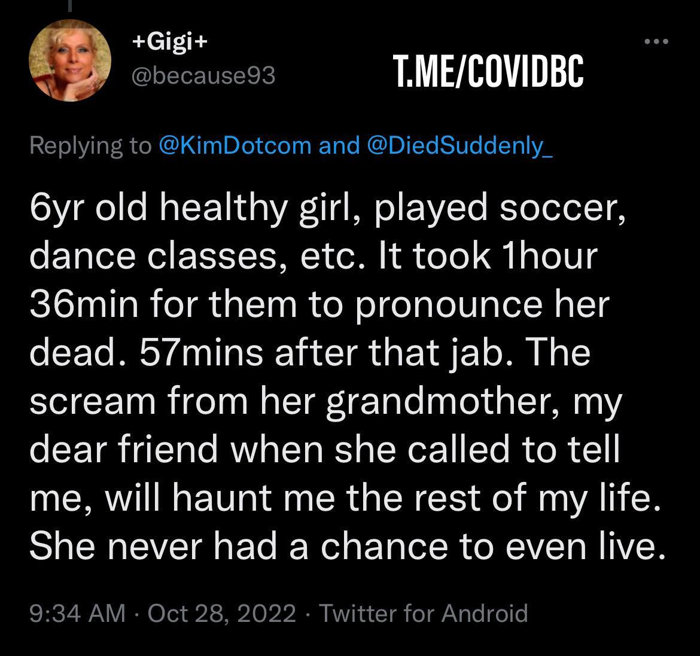Click the 9:34 AM timestamp
The image size is (700, 656).
77,612
